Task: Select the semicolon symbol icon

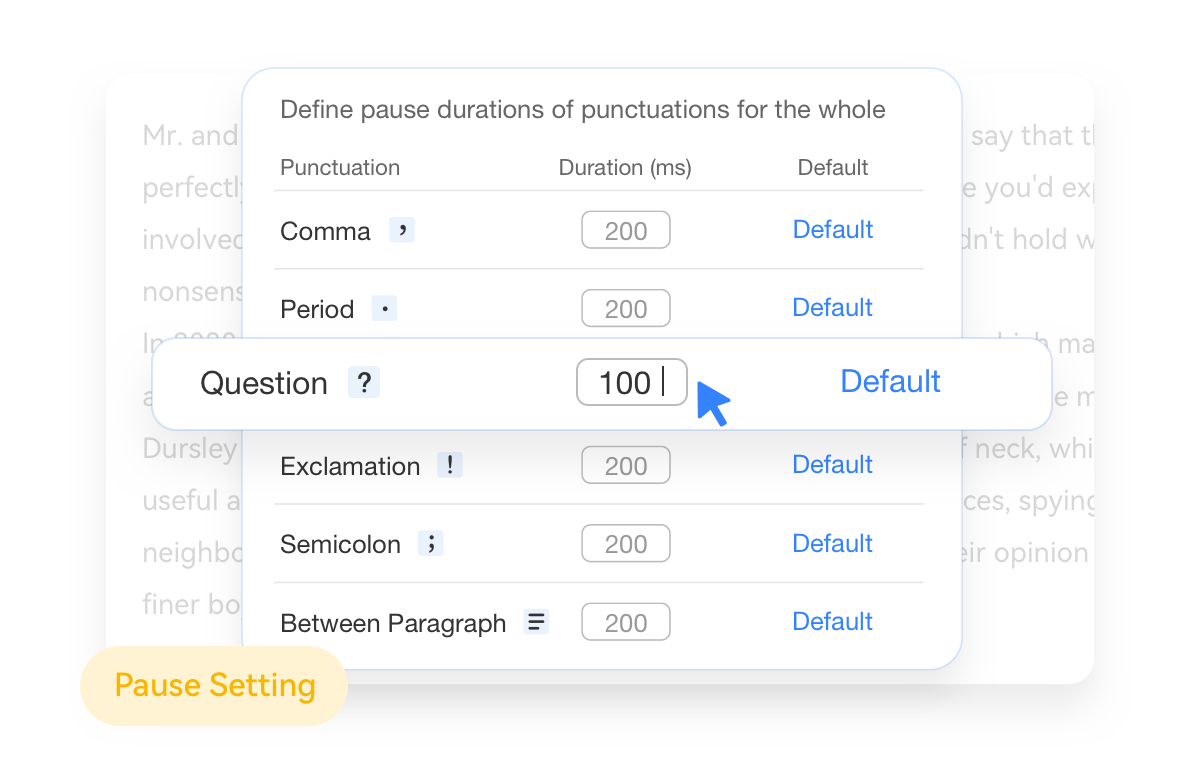Action: tap(432, 543)
